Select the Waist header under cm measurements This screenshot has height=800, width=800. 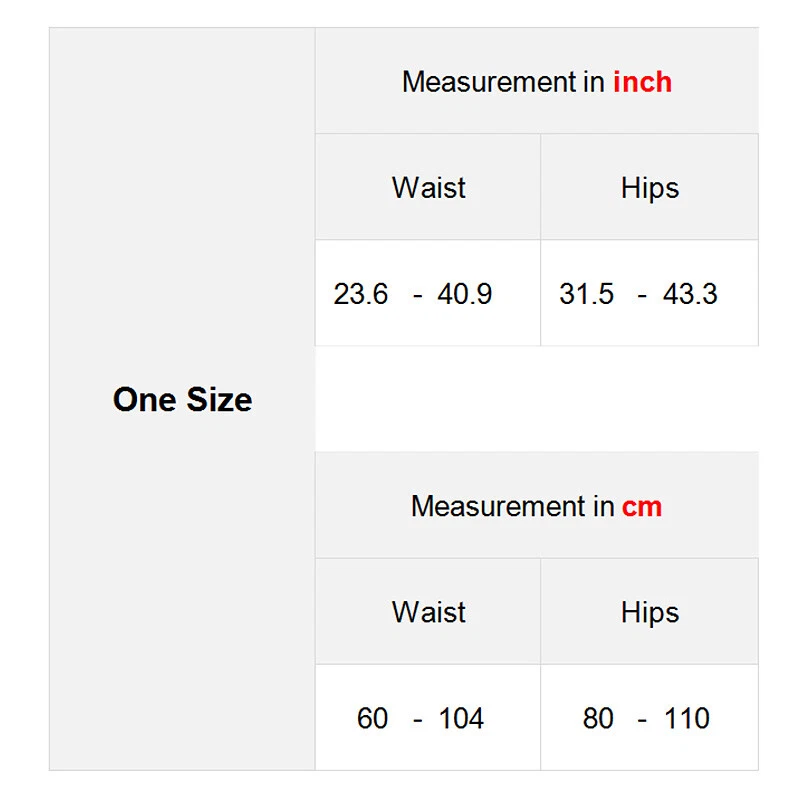[428, 612]
